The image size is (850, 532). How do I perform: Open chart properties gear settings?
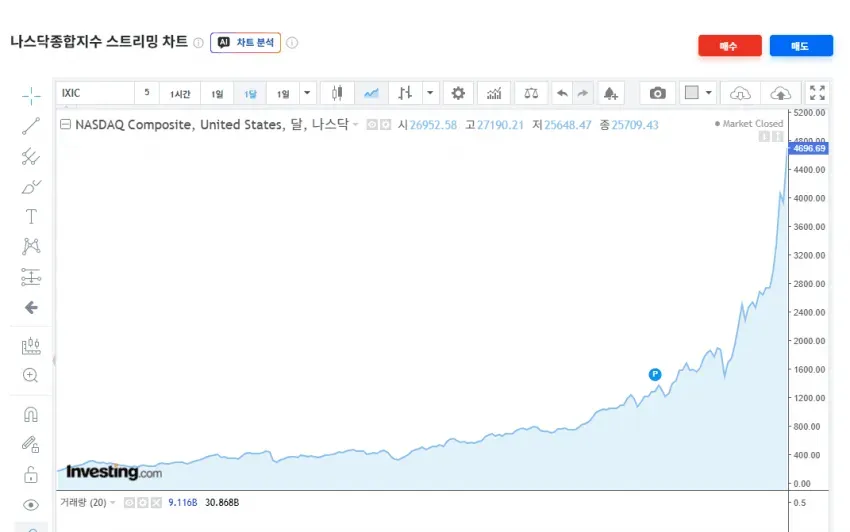[458, 93]
